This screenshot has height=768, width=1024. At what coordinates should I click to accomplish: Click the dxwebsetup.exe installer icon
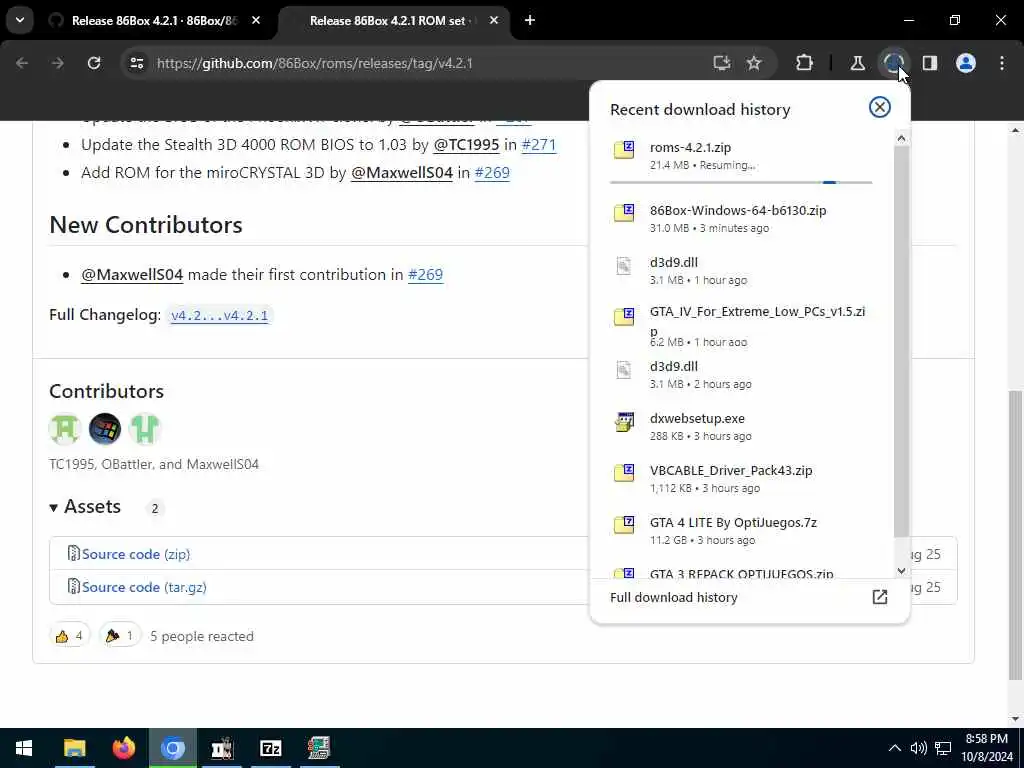click(624, 422)
